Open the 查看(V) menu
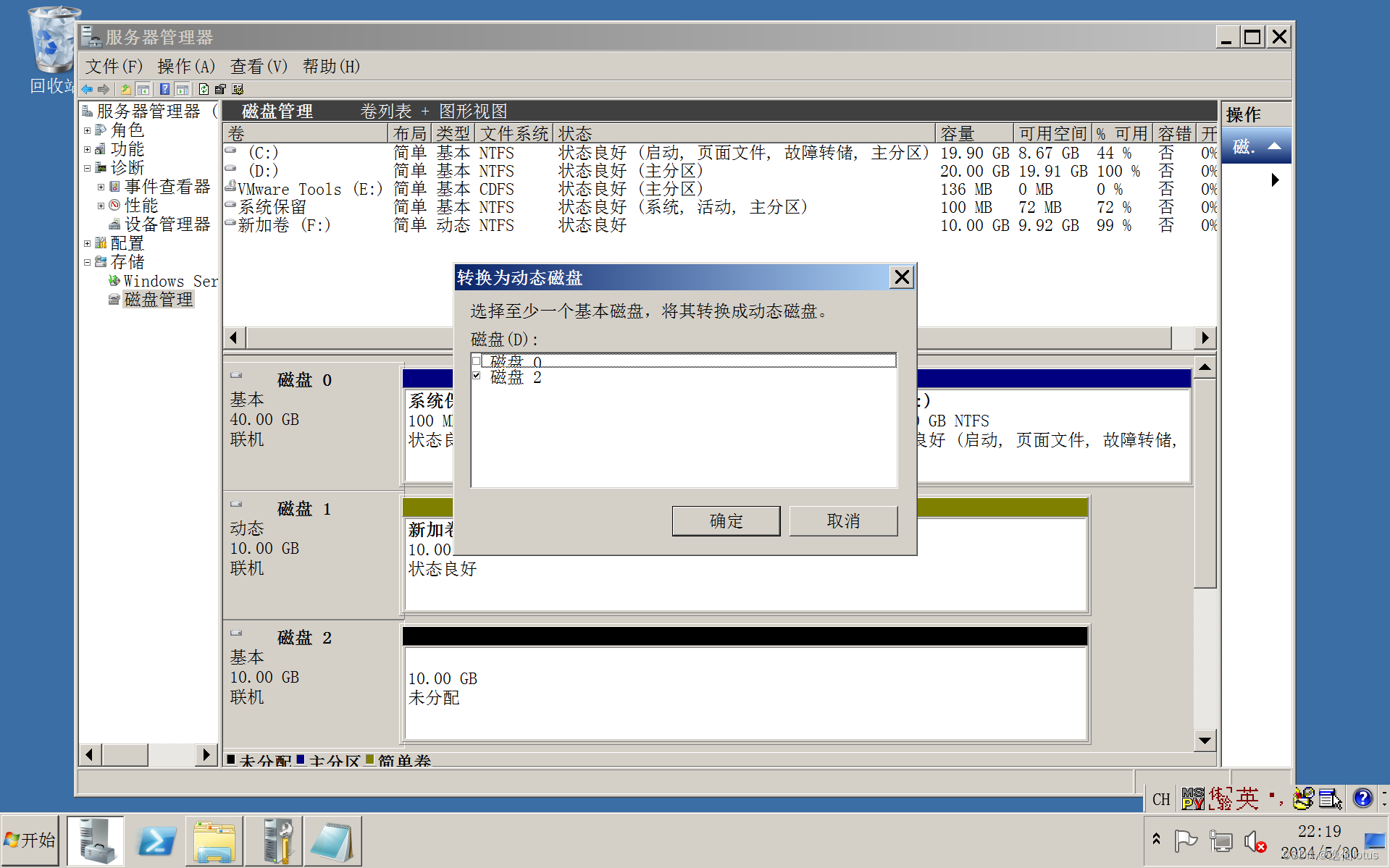 pyautogui.click(x=258, y=66)
